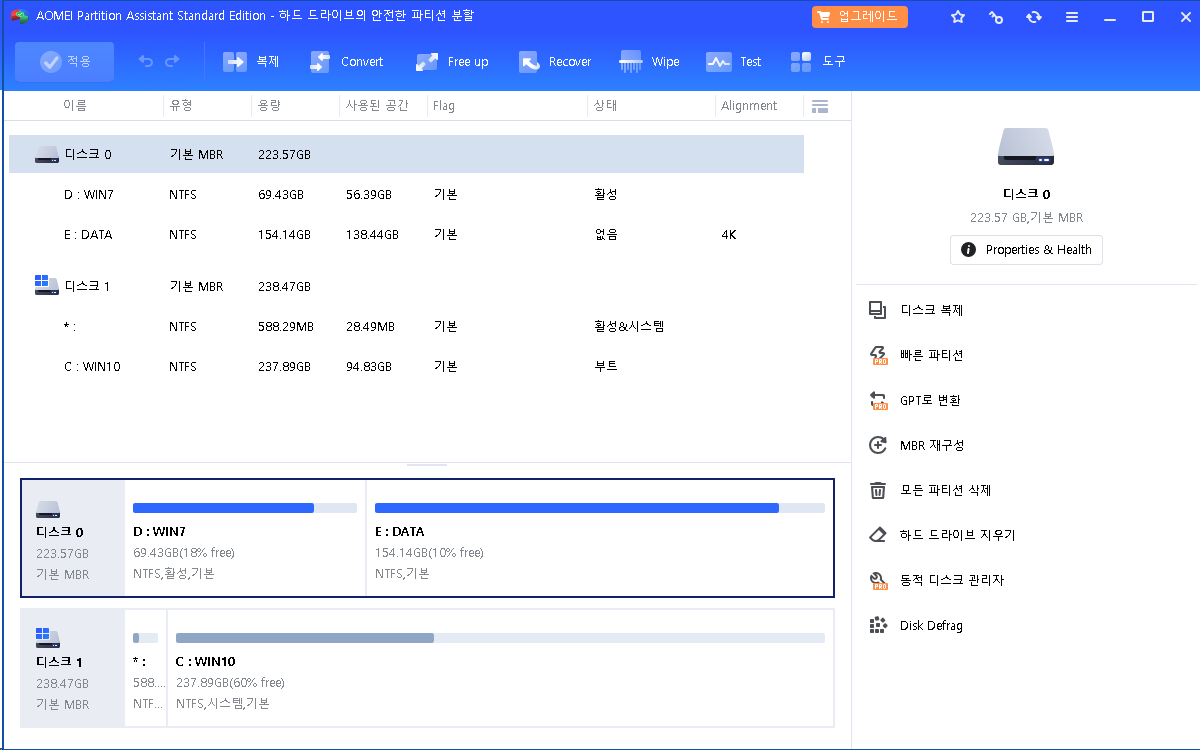Click the AOMEI app logo in title bar

[19, 16]
